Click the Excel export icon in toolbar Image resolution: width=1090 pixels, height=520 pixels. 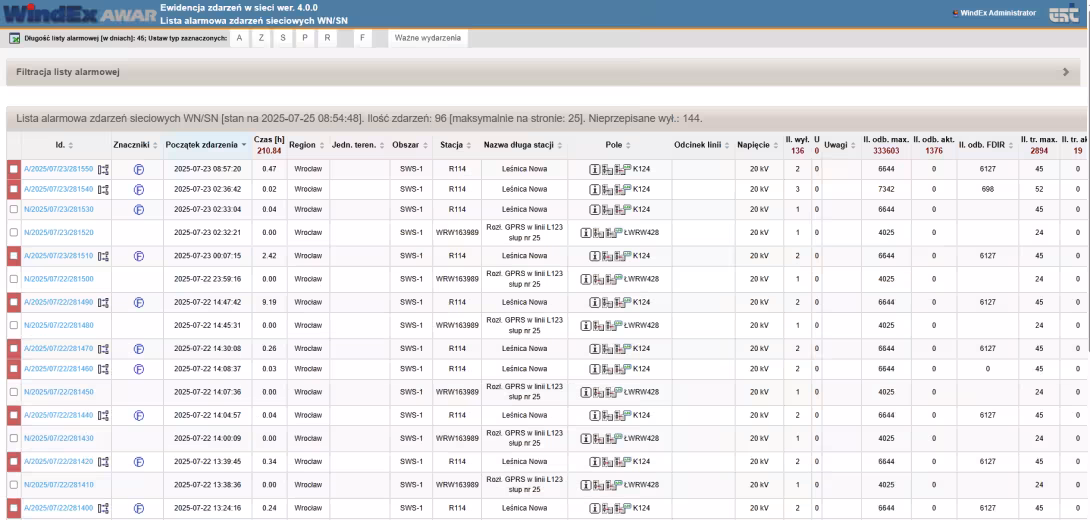12,38
